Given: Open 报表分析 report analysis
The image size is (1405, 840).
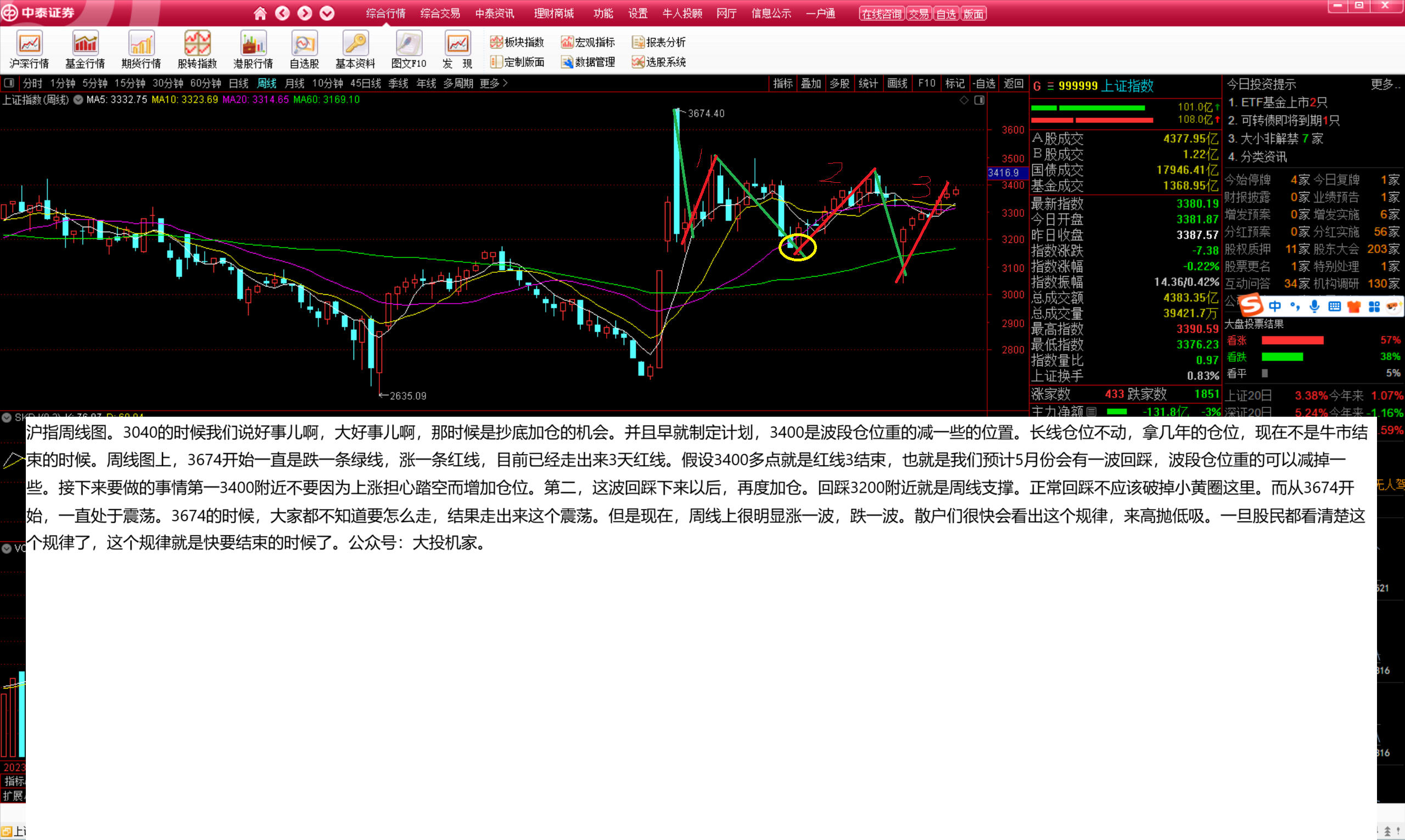Looking at the screenshot, I should pos(658,42).
